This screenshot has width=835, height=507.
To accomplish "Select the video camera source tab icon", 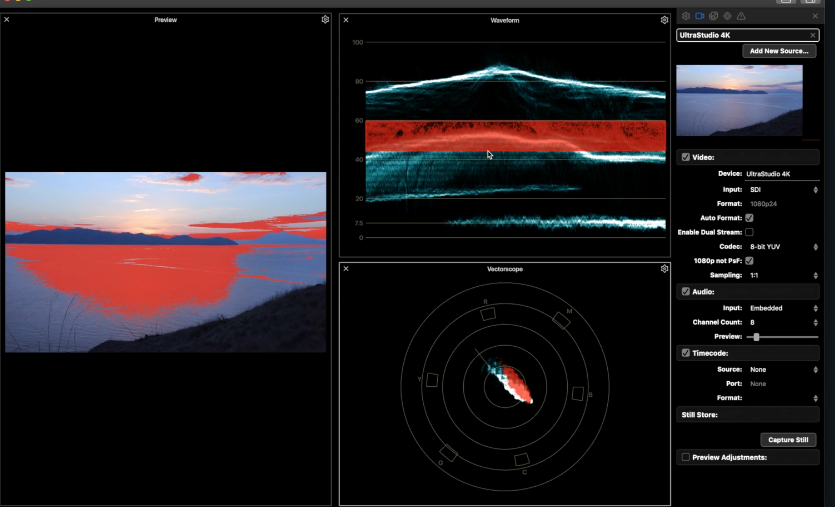I will [x=700, y=17].
